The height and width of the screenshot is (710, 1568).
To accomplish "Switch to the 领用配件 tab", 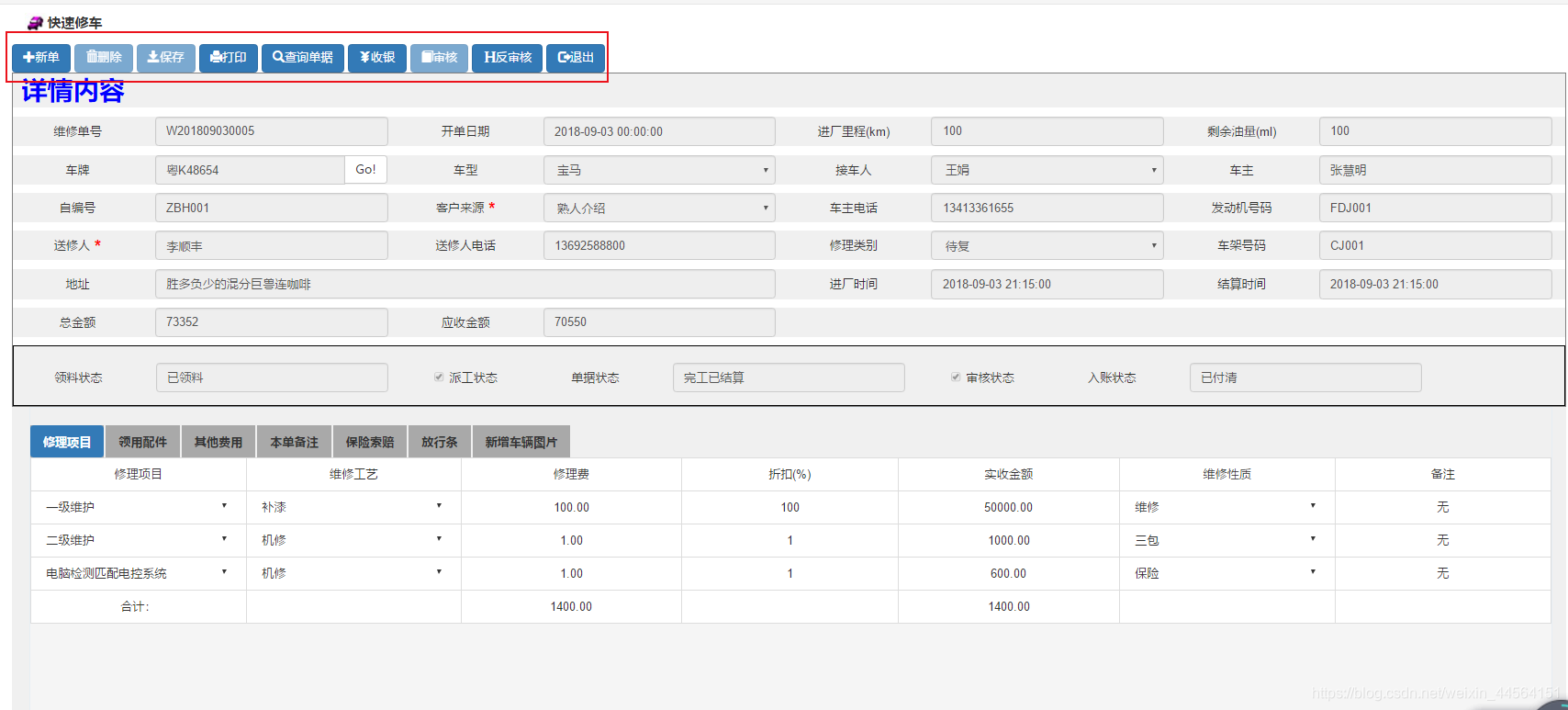I will pos(143,442).
